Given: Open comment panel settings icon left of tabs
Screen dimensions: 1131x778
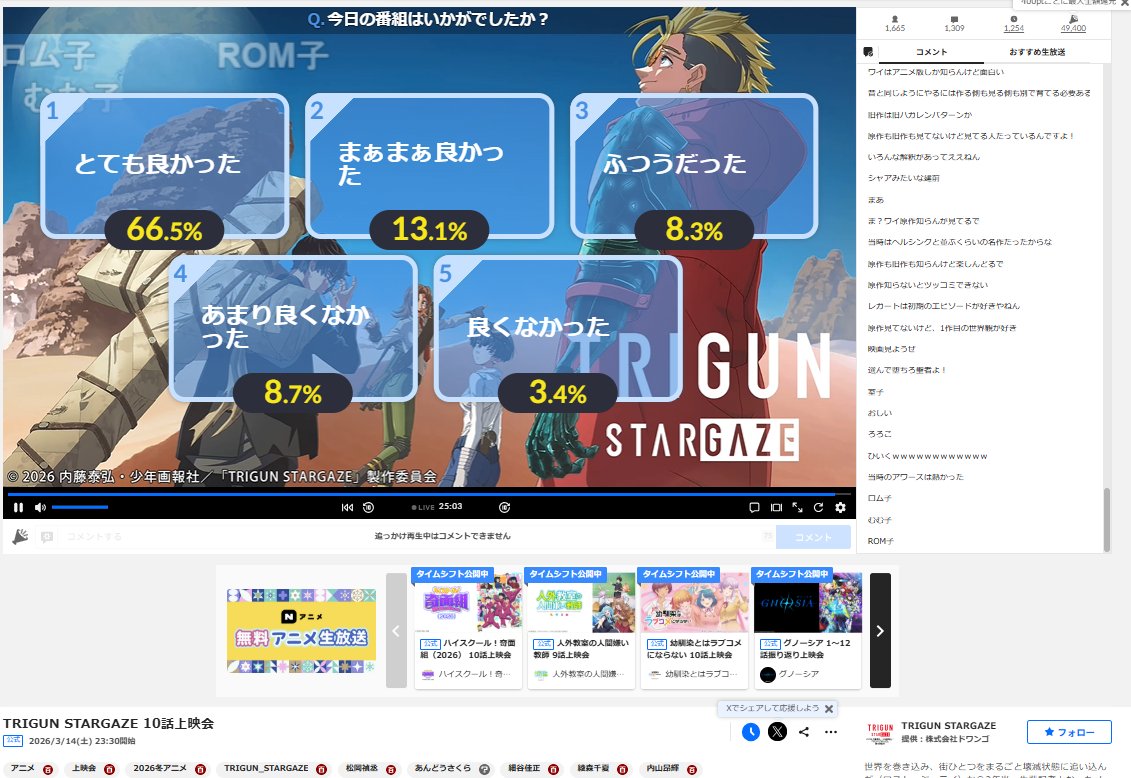Looking at the screenshot, I should click(x=868, y=52).
